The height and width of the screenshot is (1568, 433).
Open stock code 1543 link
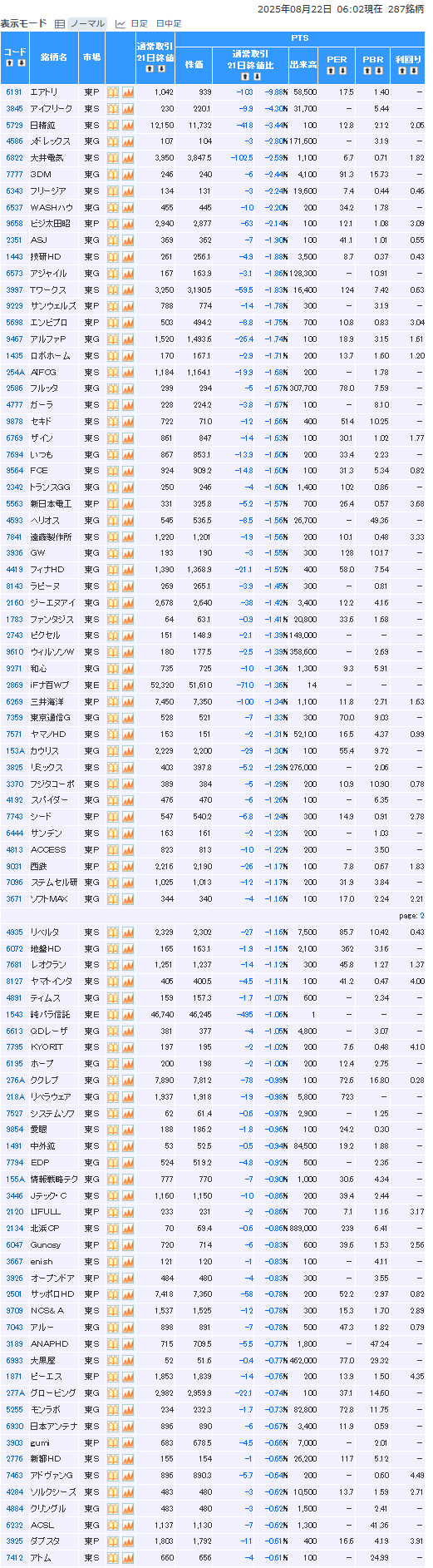click(x=14, y=1015)
